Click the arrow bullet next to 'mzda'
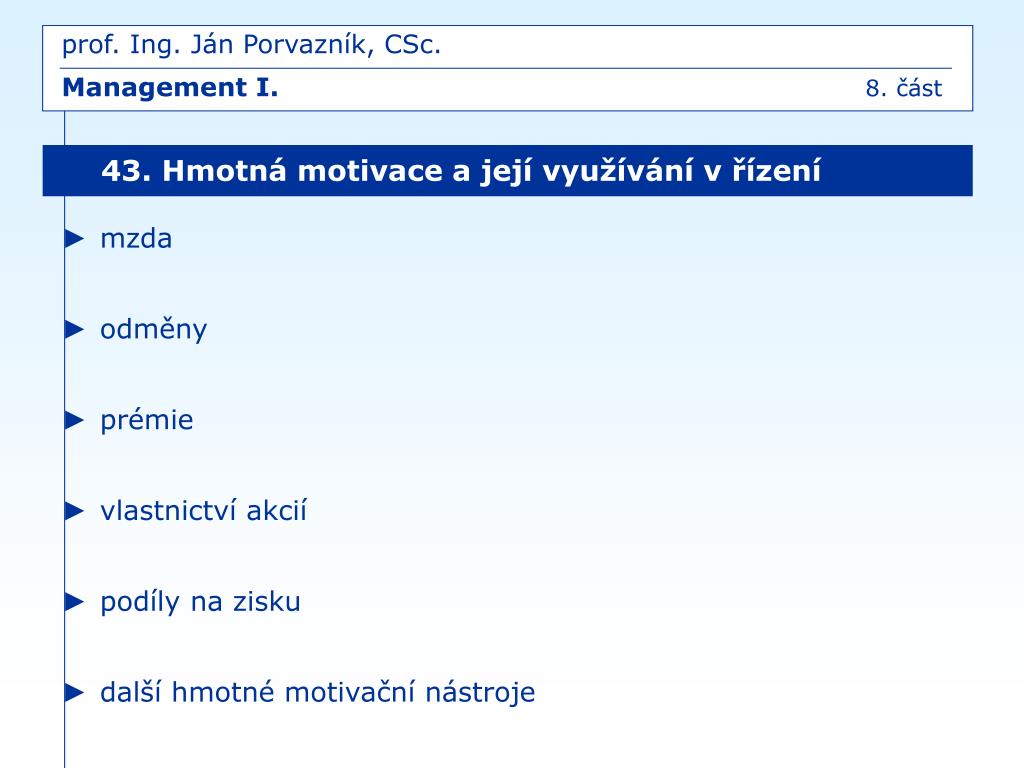 75,239
